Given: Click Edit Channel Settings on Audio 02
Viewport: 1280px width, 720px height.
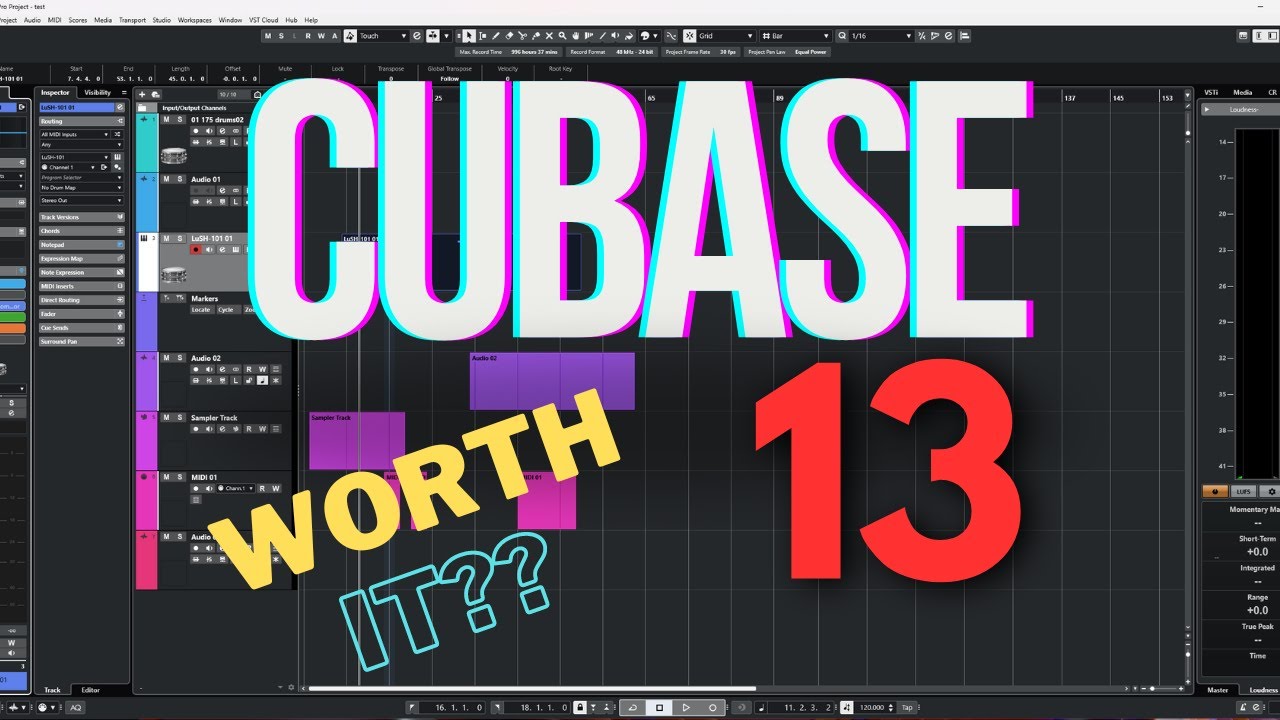Looking at the screenshot, I should tap(222, 369).
